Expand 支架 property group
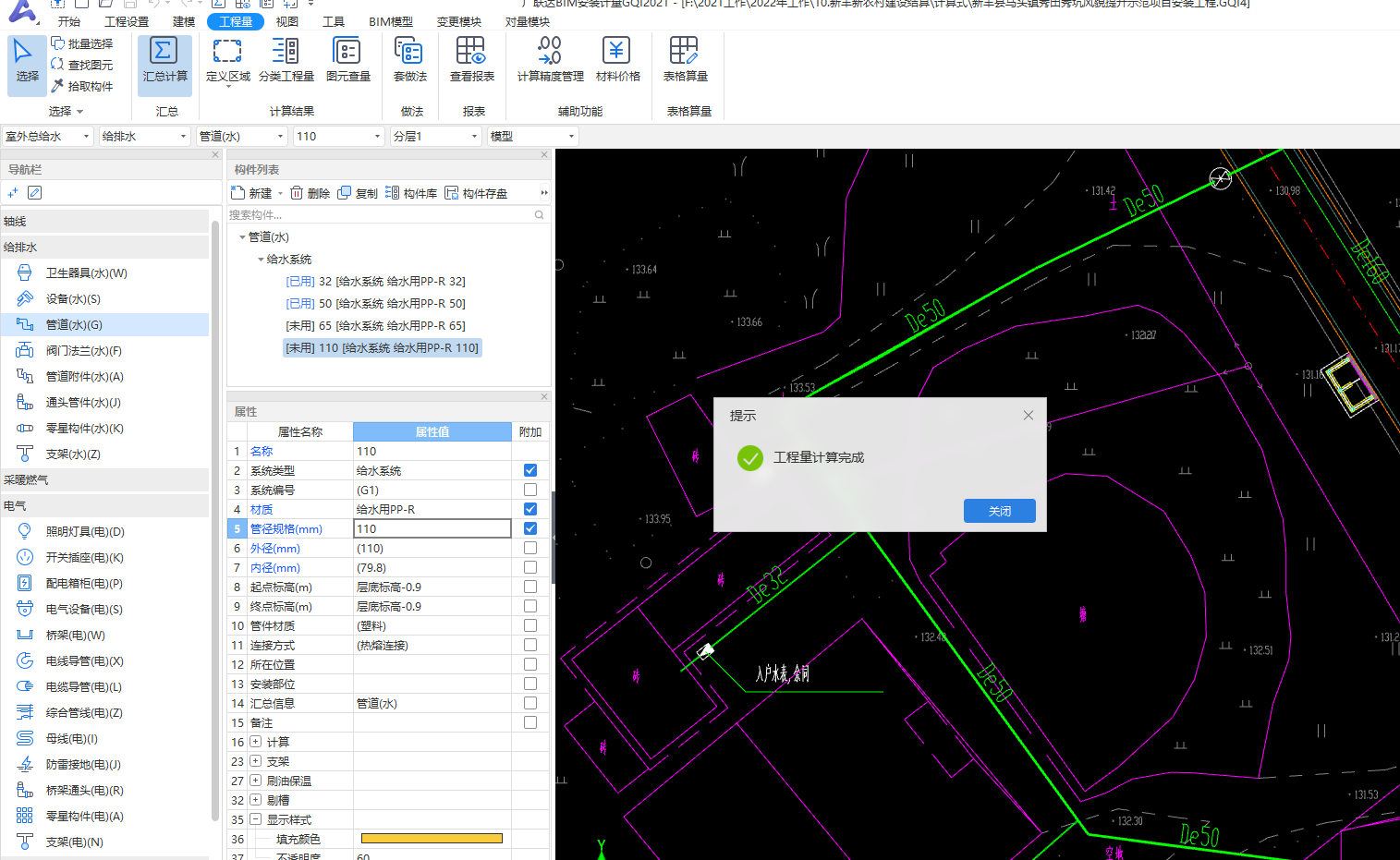The image size is (1400, 860). click(256, 761)
